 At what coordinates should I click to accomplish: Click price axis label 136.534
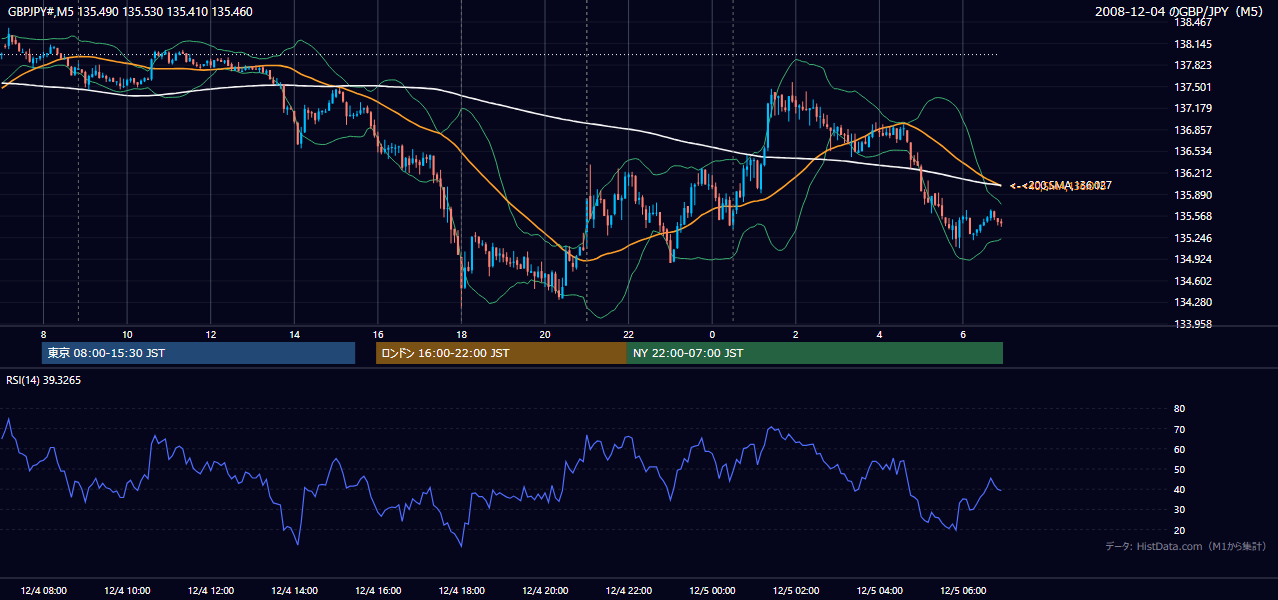[1192, 152]
